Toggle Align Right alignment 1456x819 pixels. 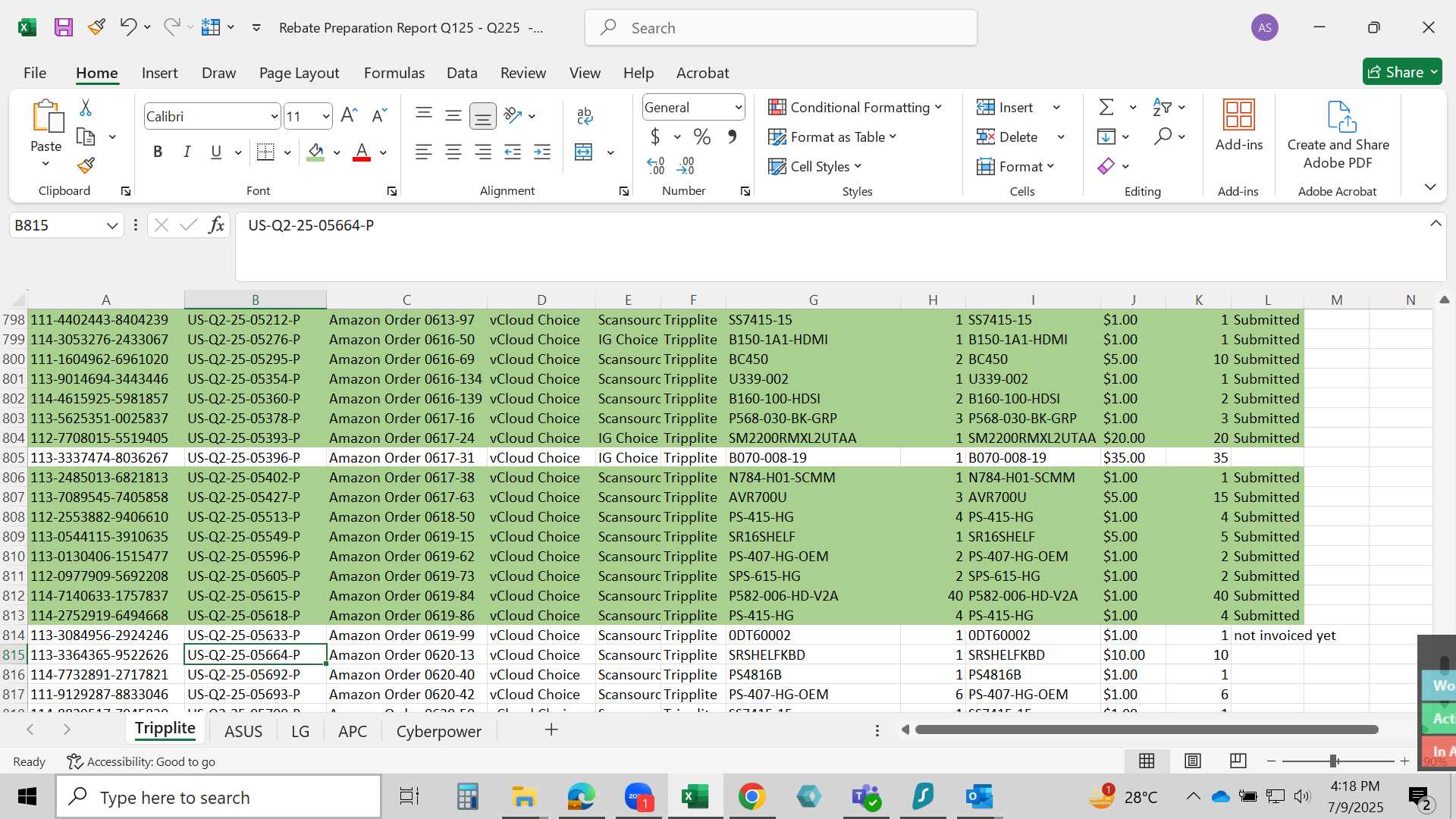(x=483, y=152)
